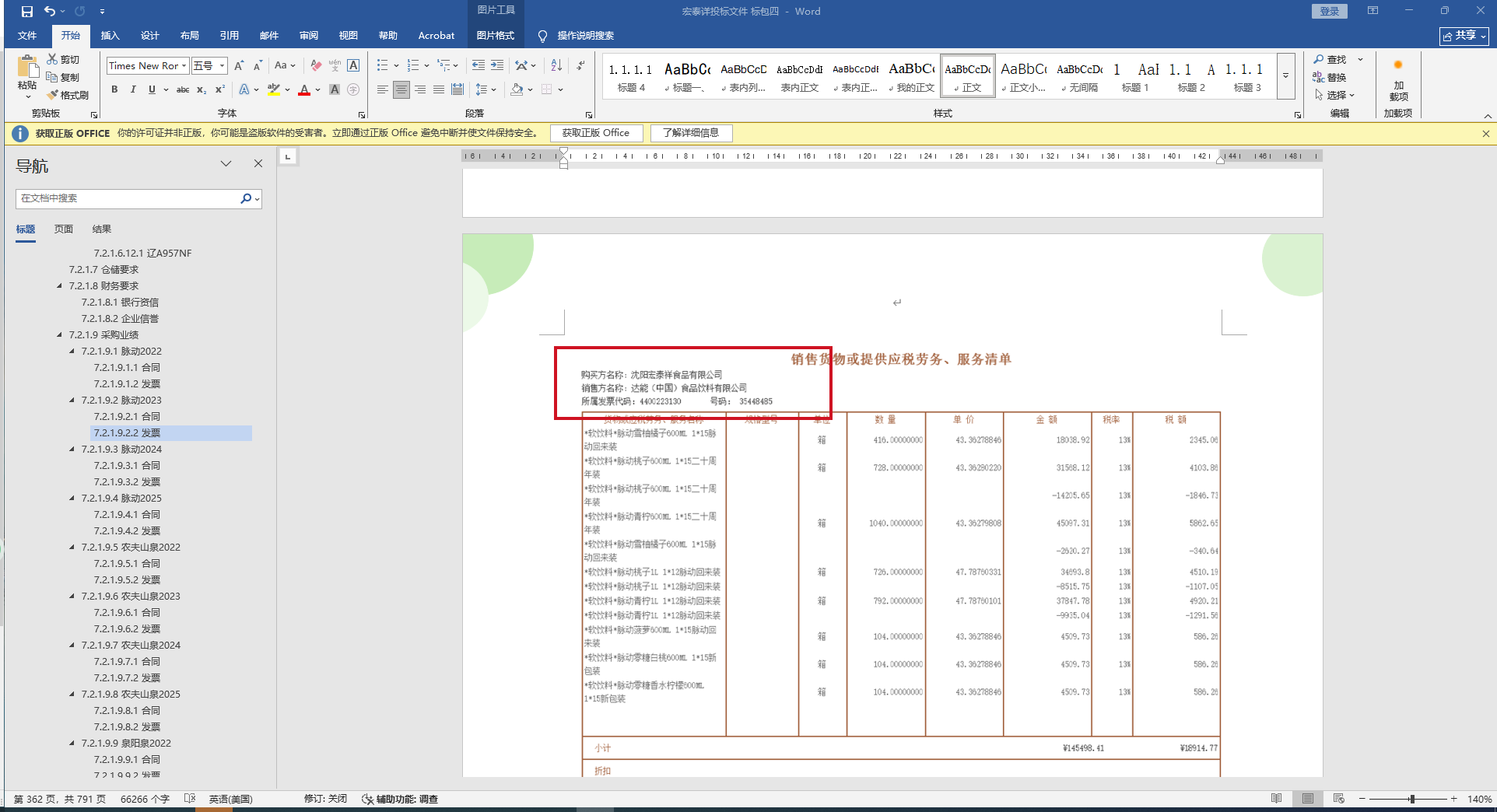Toggle italic formatting
This screenshot has width=1497, height=812.
(133, 90)
